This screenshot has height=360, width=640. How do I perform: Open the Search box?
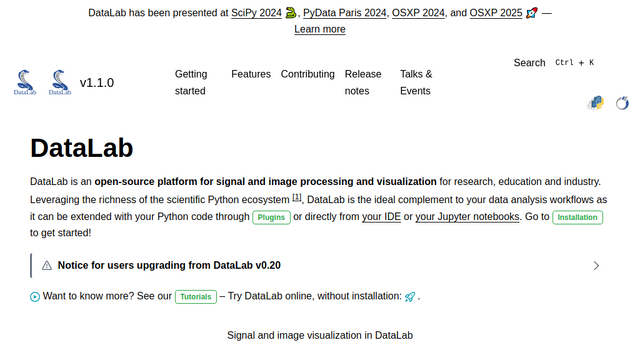tap(529, 63)
